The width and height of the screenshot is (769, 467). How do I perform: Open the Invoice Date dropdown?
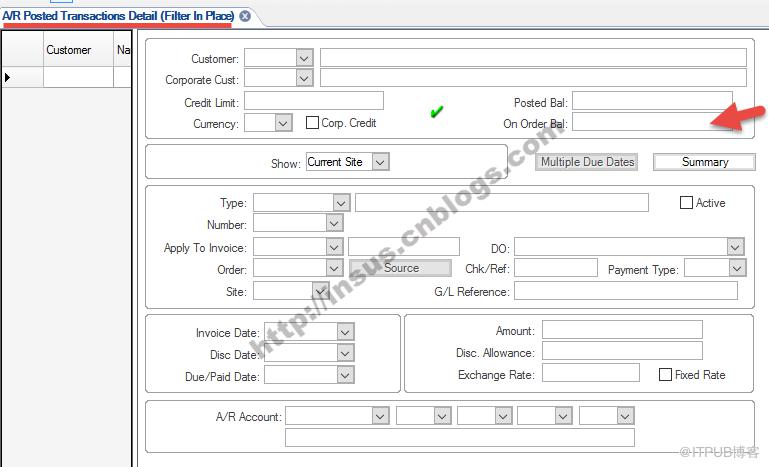345,332
